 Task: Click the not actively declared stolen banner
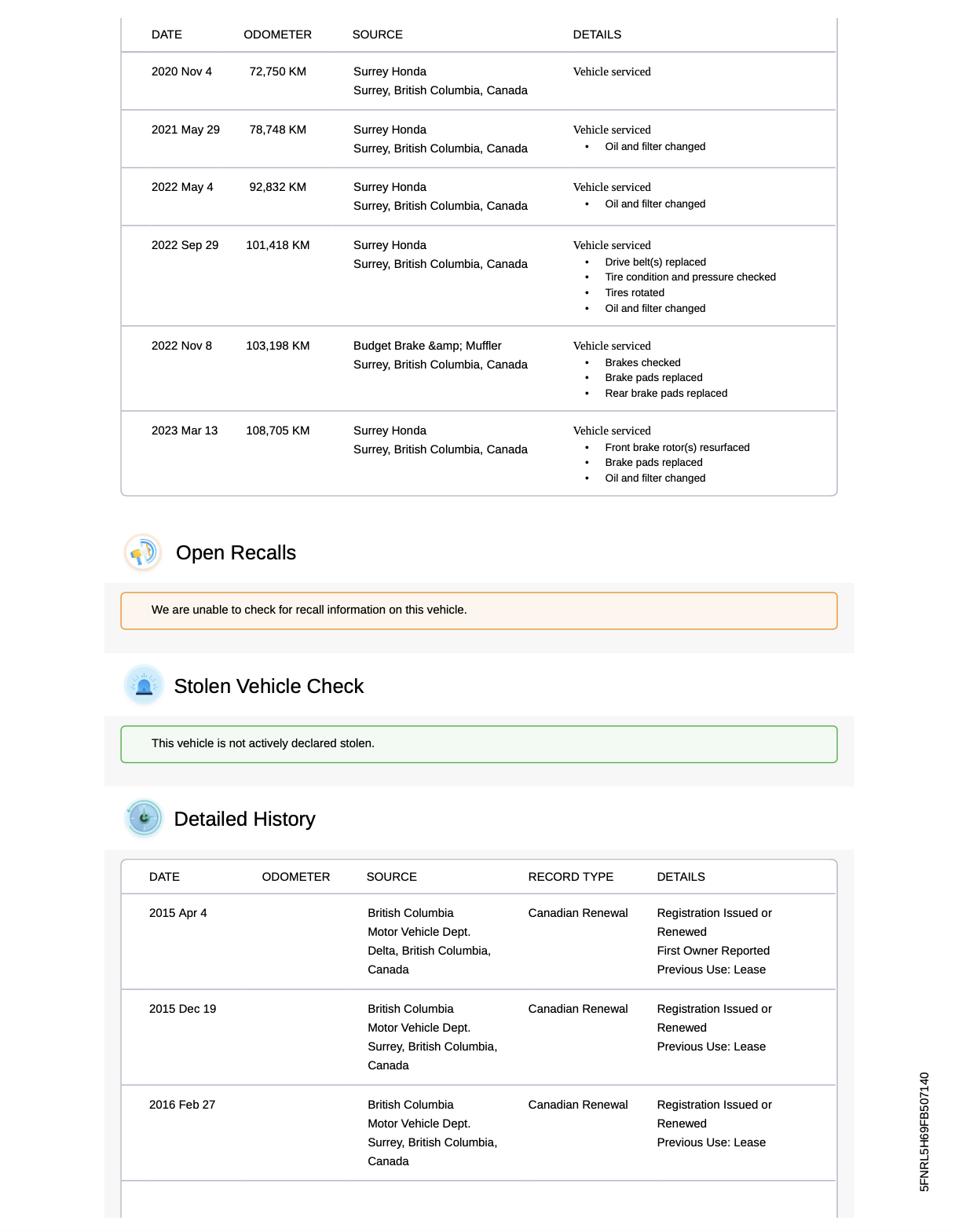(263, 744)
